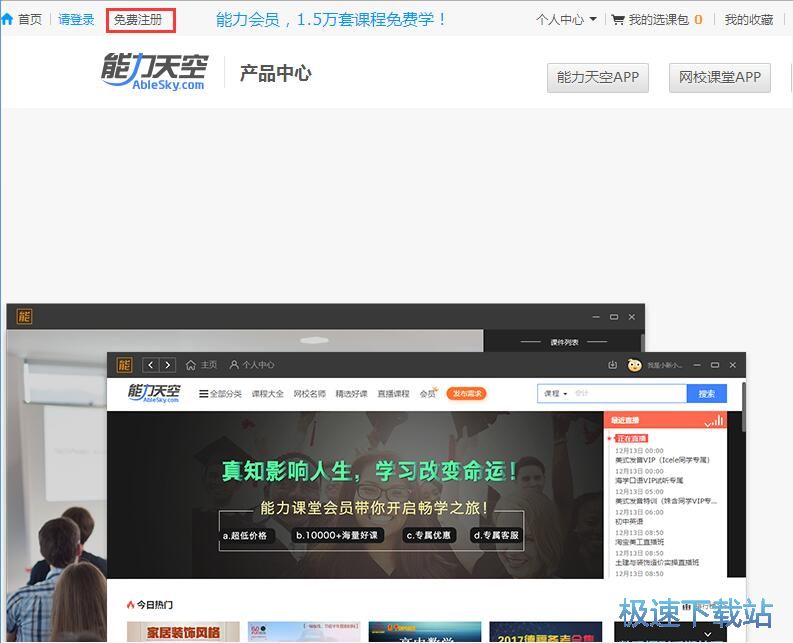Open the 初中英语 live listing
This screenshot has height=643, width=793.
(x=629, y=522)
